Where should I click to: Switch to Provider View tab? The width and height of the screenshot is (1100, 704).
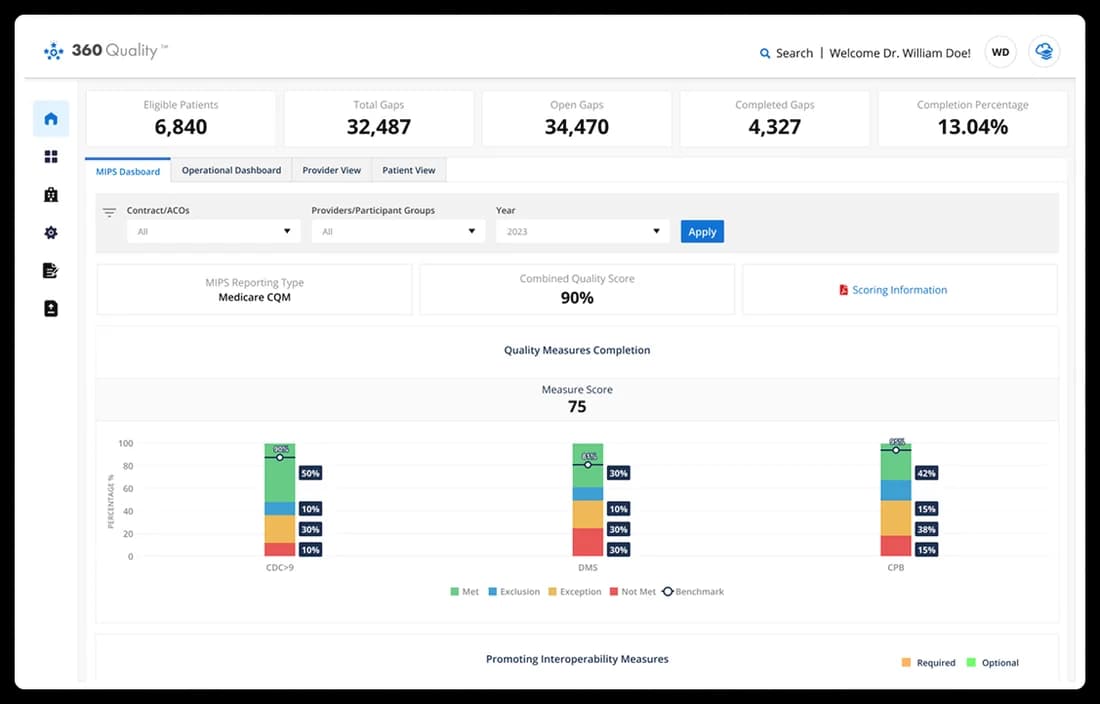[332, 170]
